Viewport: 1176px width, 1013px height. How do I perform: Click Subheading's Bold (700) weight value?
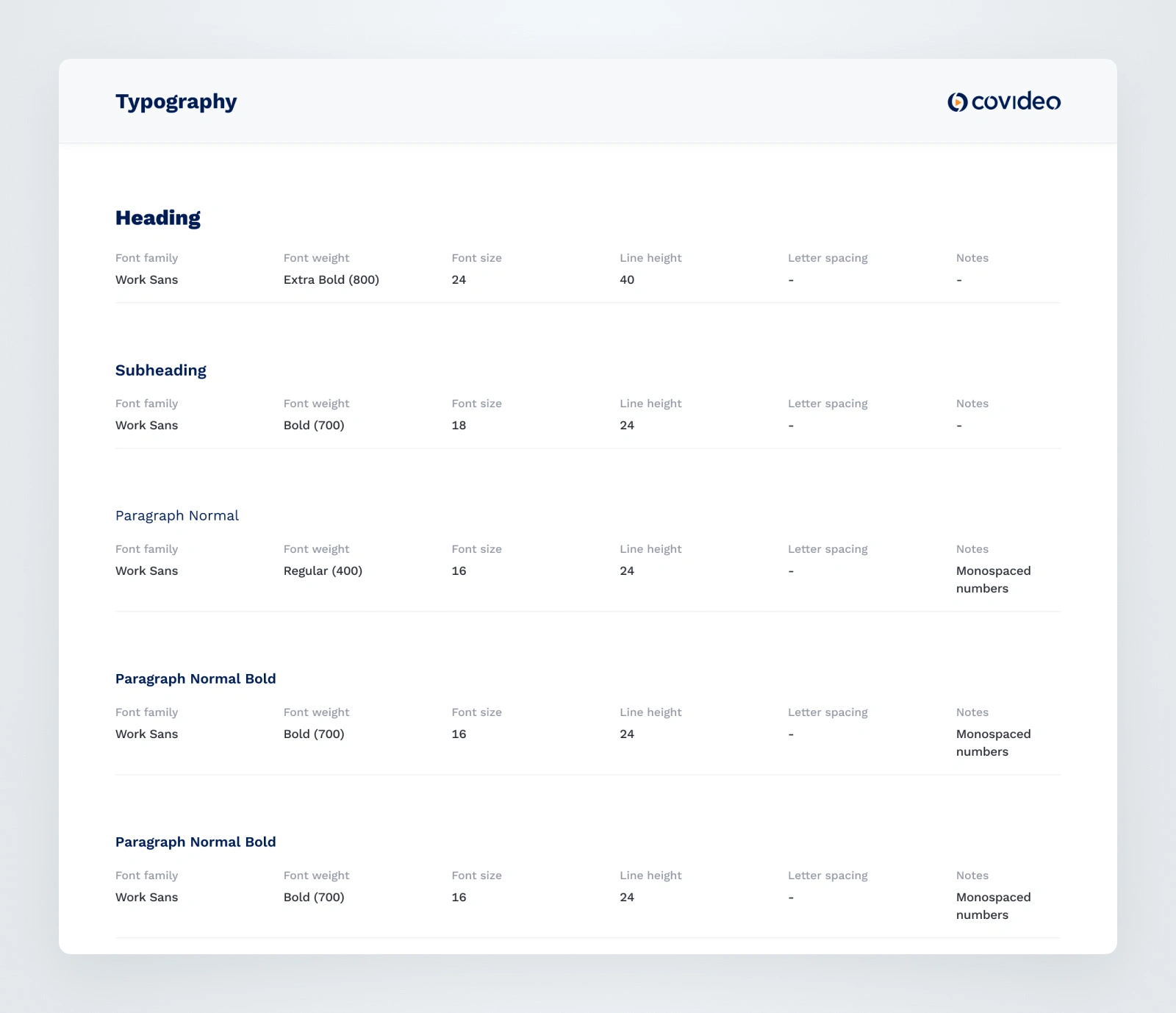coord(314,425)
